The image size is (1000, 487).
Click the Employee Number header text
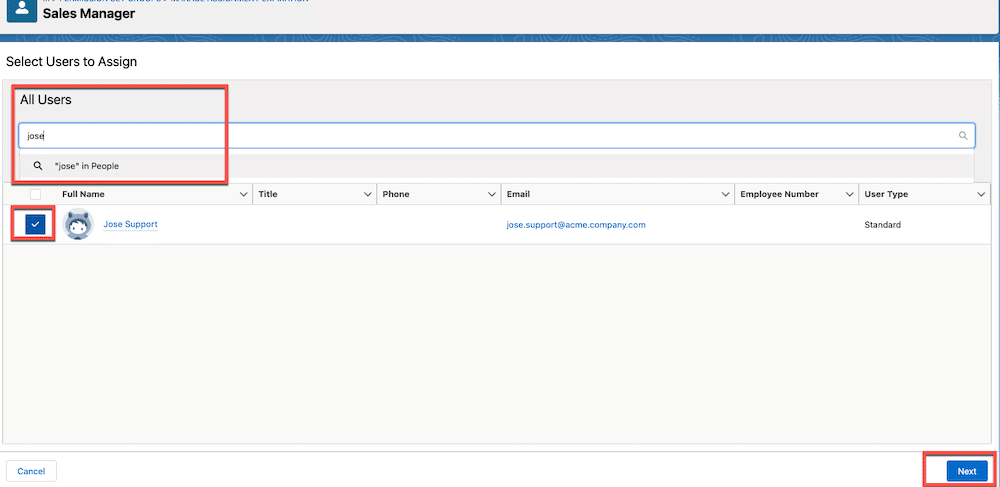click(x=779, y=194)
